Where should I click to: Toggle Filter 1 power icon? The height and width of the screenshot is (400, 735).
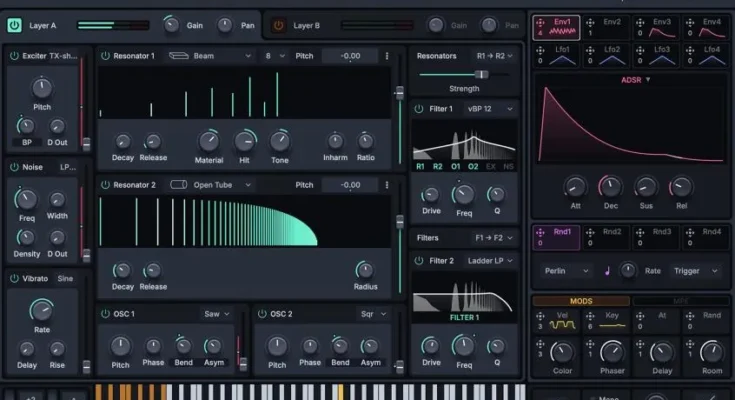pos(419,109)
